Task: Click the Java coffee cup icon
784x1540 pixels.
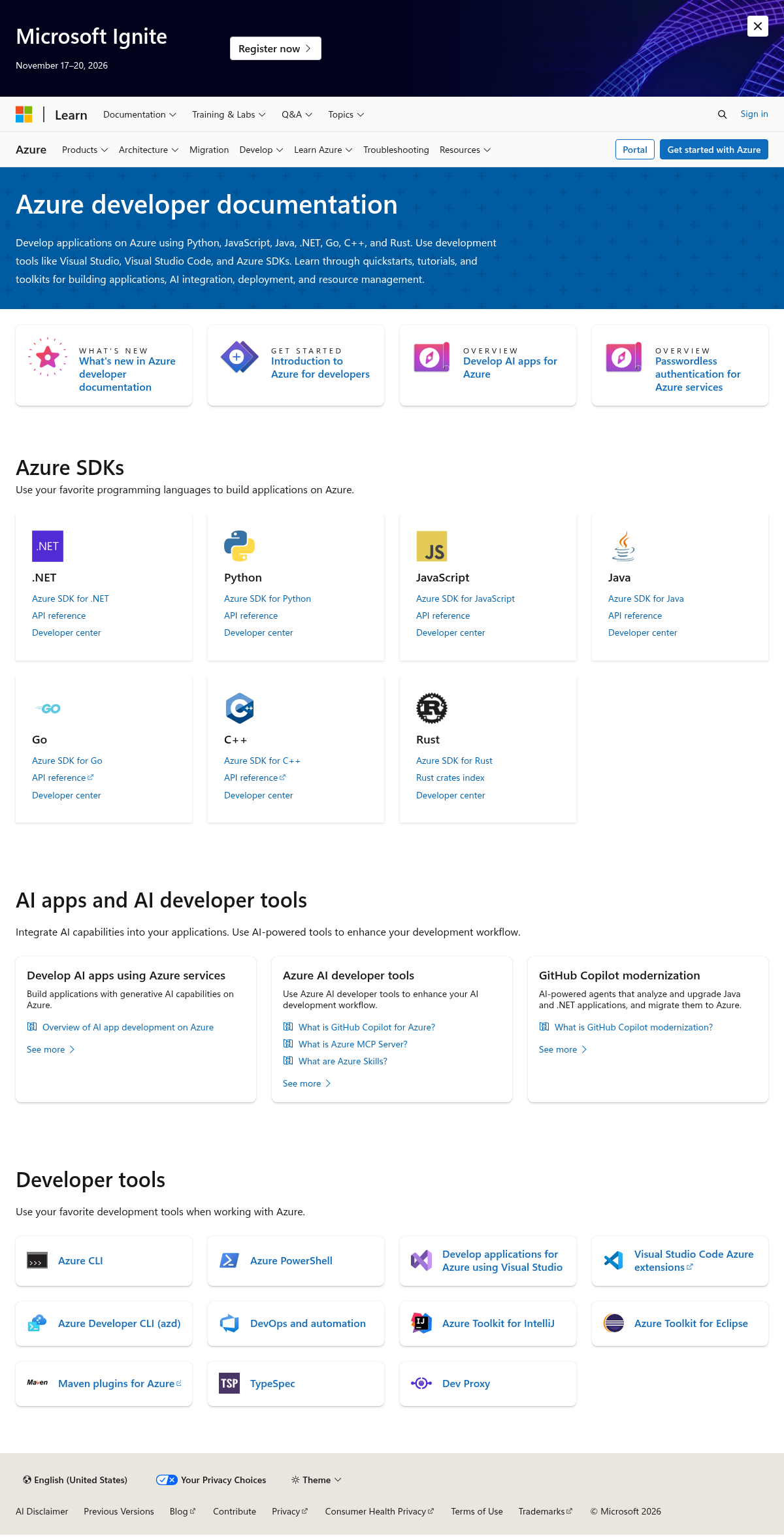Action: (624, 546)
